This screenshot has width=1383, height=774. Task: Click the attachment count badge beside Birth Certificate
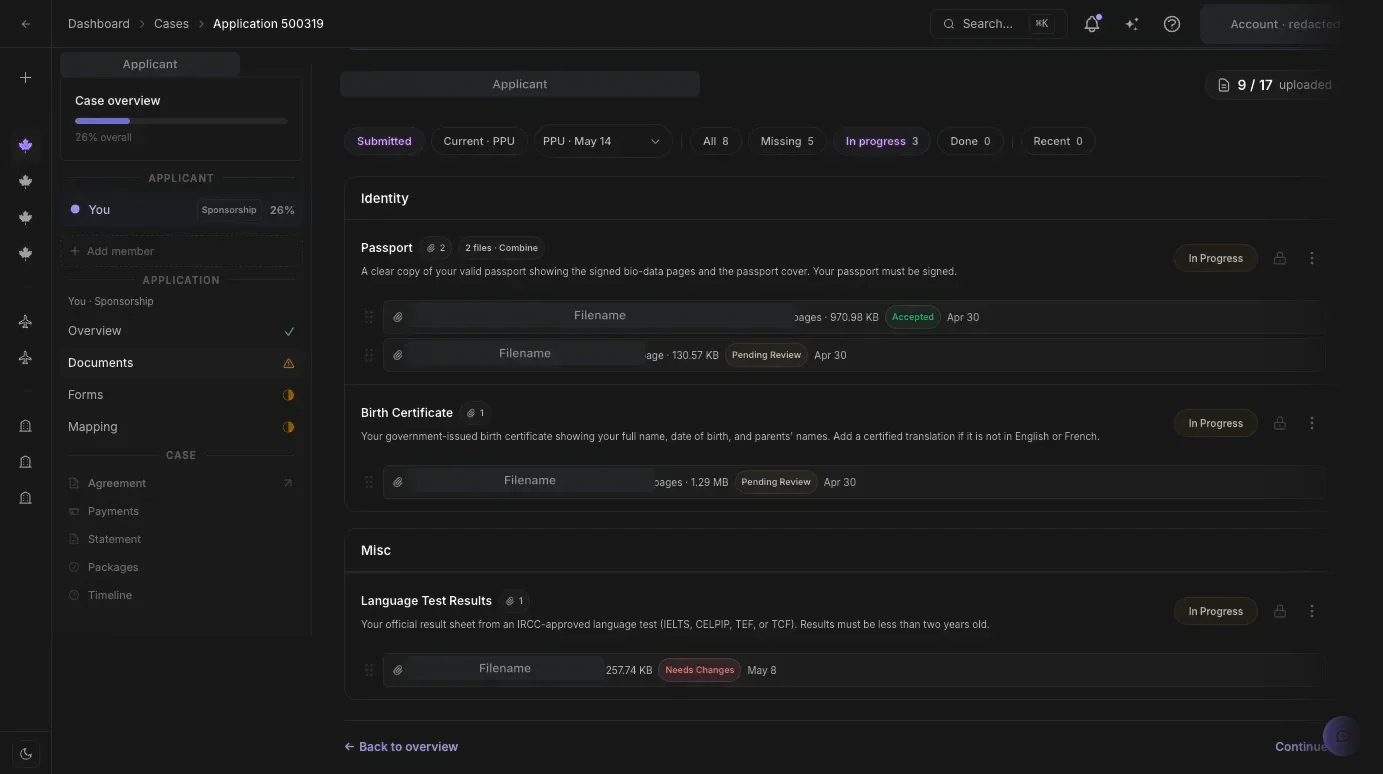pos(476,413)
